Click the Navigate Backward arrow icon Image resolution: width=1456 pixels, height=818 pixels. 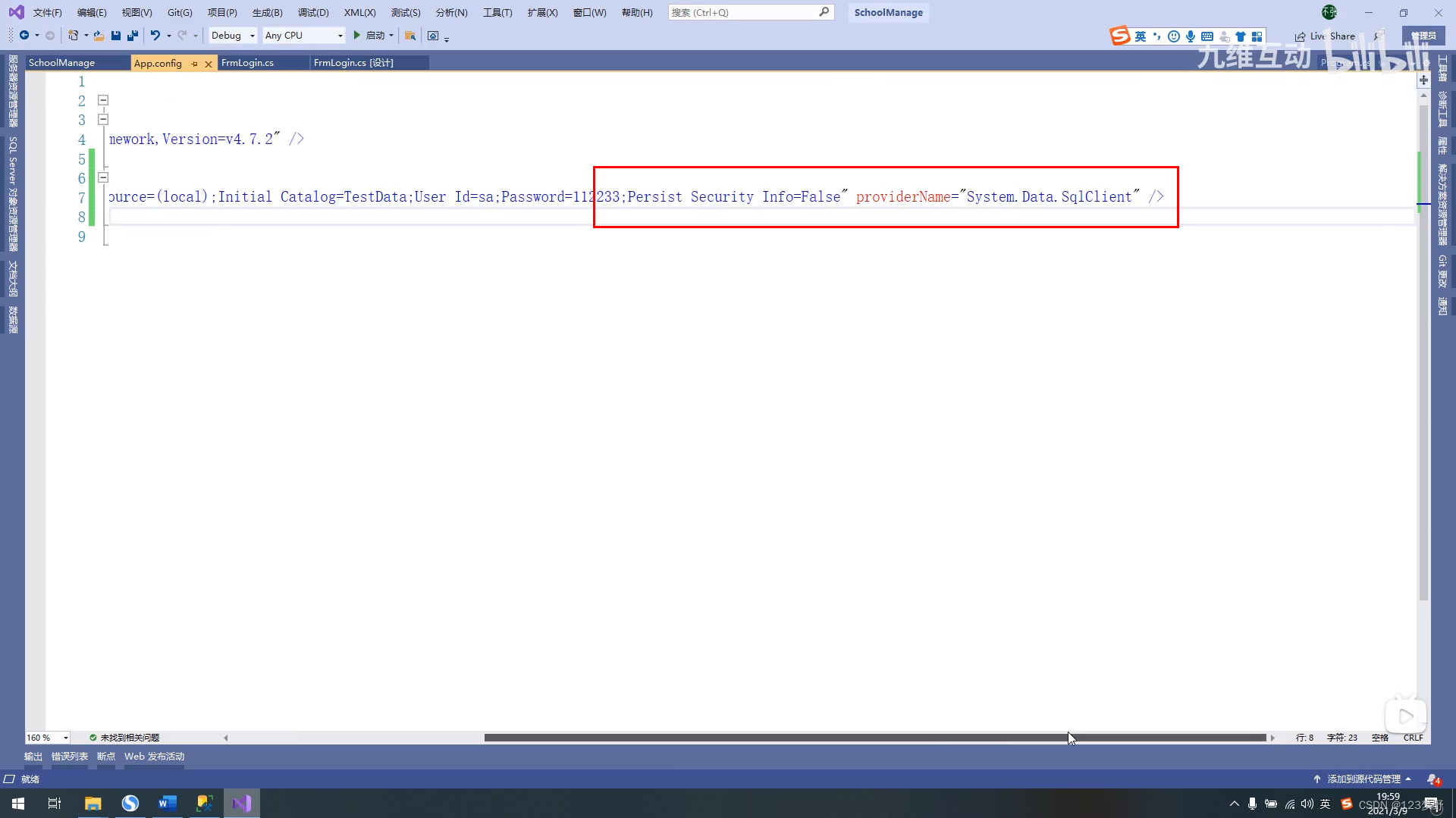[24, 36]
